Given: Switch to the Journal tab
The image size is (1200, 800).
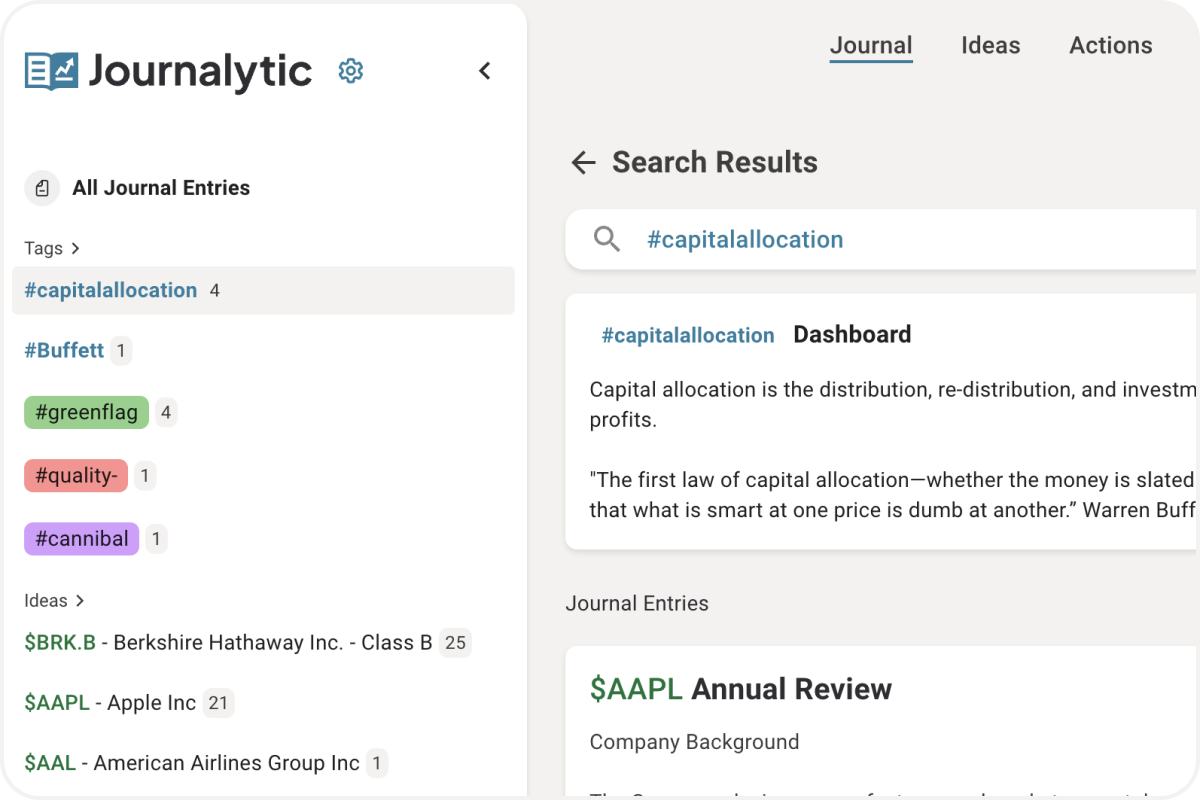Looking at the screenshot, I should tap(871, 45).
